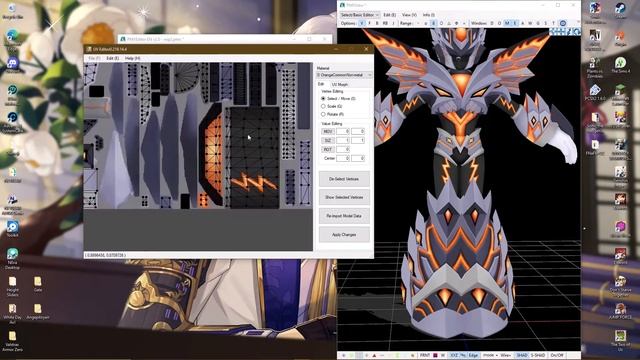The image size is (640, 360).
Task: Click the Show Selected Vertices button
Action: (344, 197)
